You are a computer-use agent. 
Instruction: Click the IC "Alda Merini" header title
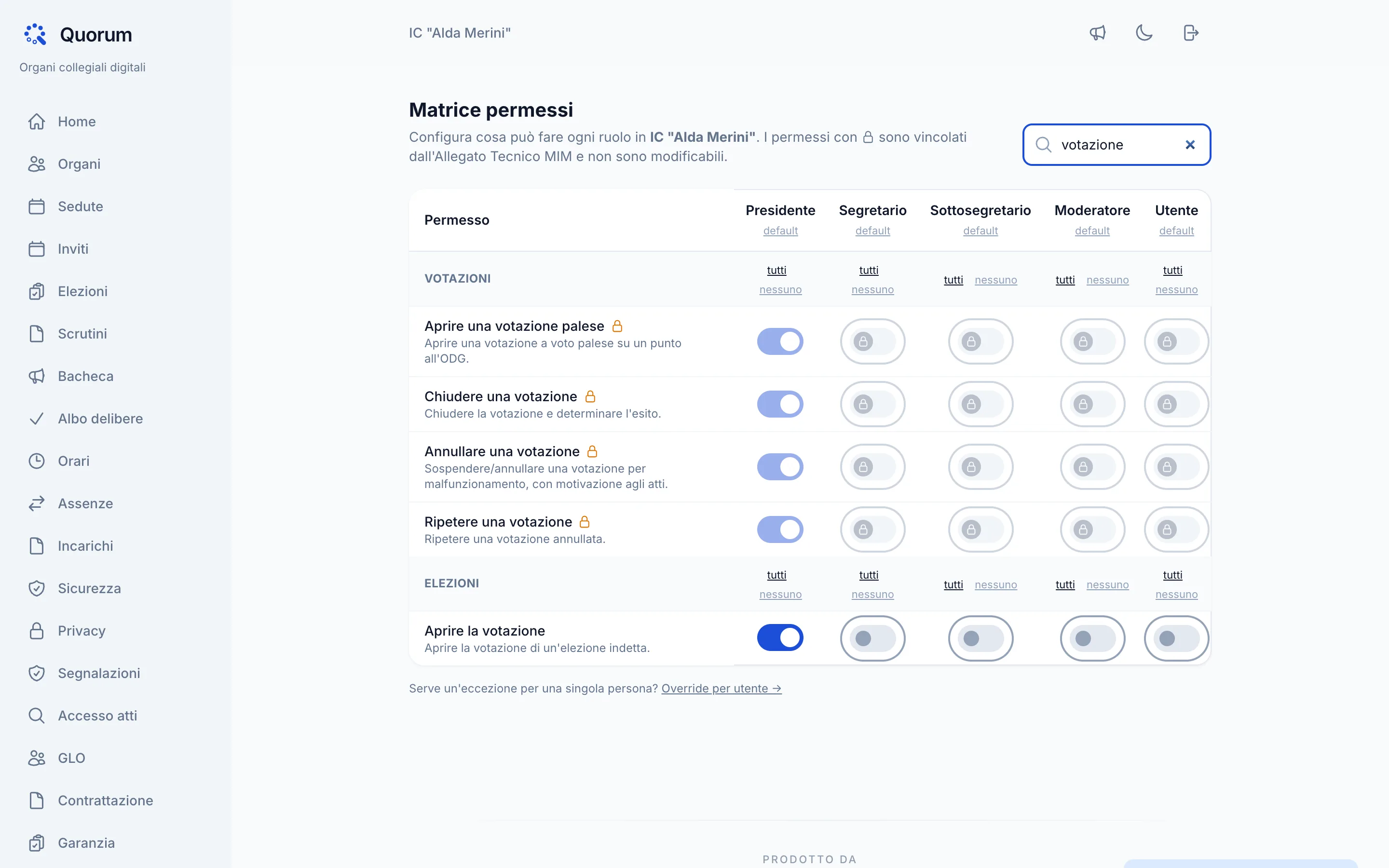click(x=460, y=33)
